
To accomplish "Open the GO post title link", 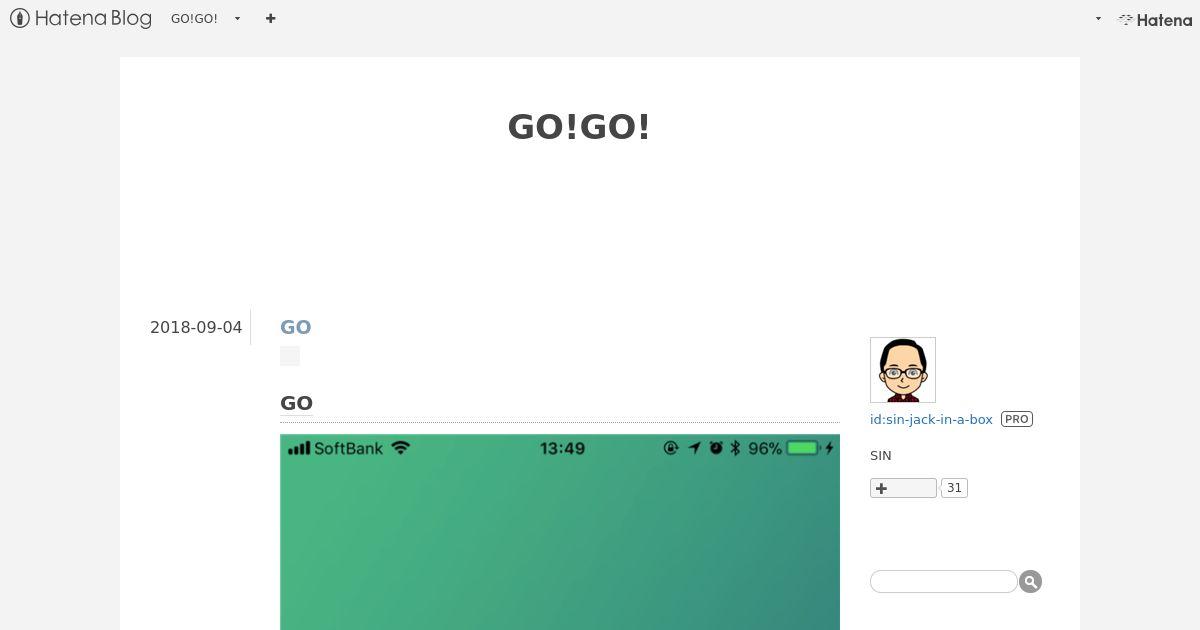I will tap(295, 327).
